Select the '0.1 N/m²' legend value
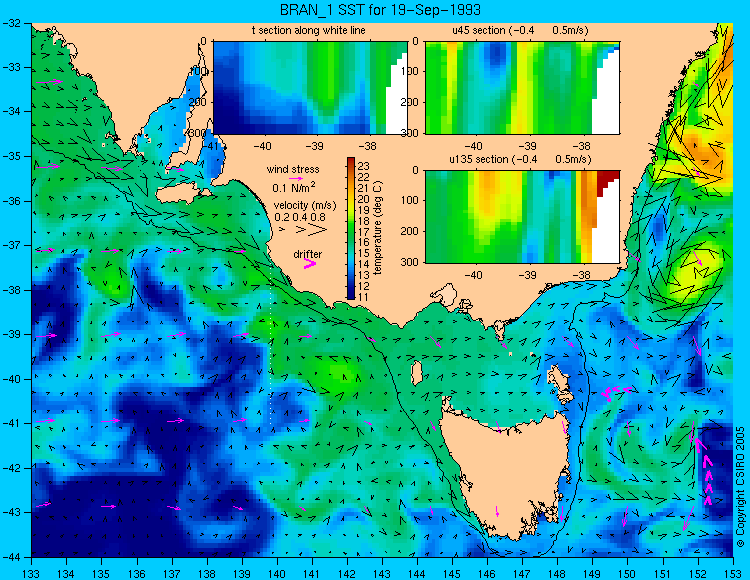750x580 pixels. click(294, 187)
